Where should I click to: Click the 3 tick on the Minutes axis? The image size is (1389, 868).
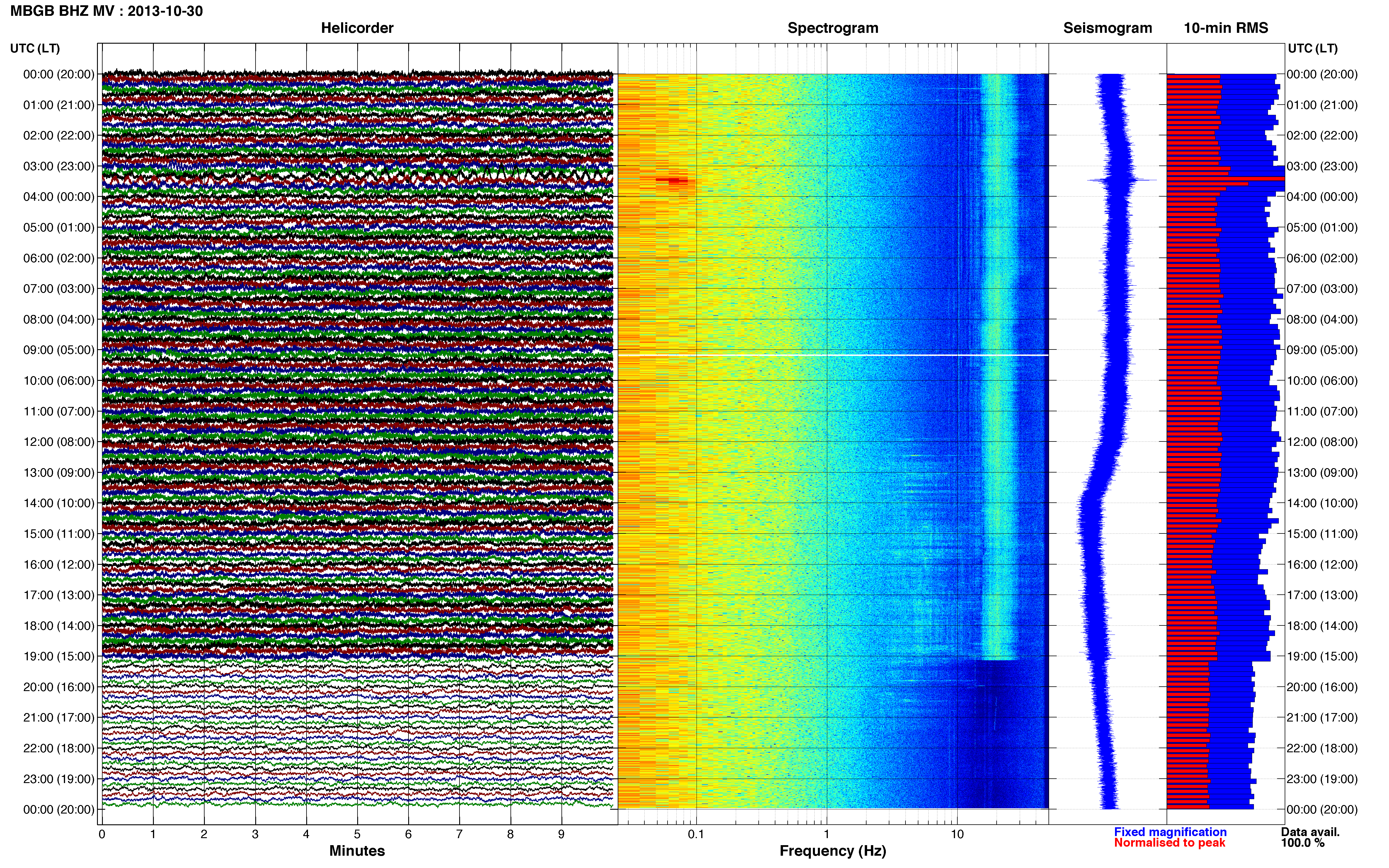pyautogui.click(x=255, y=834)
